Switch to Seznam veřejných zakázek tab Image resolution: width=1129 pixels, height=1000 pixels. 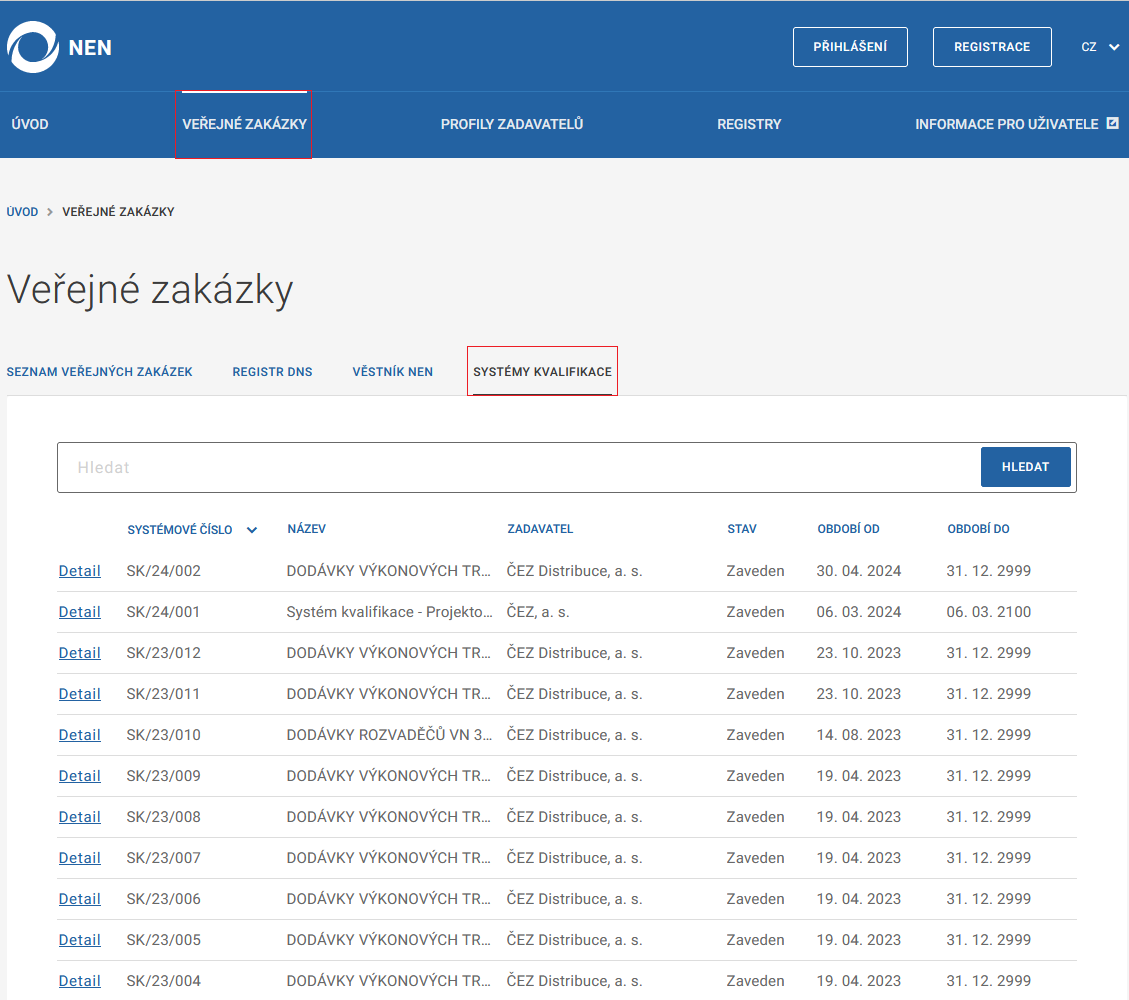[x=99, y=371]
